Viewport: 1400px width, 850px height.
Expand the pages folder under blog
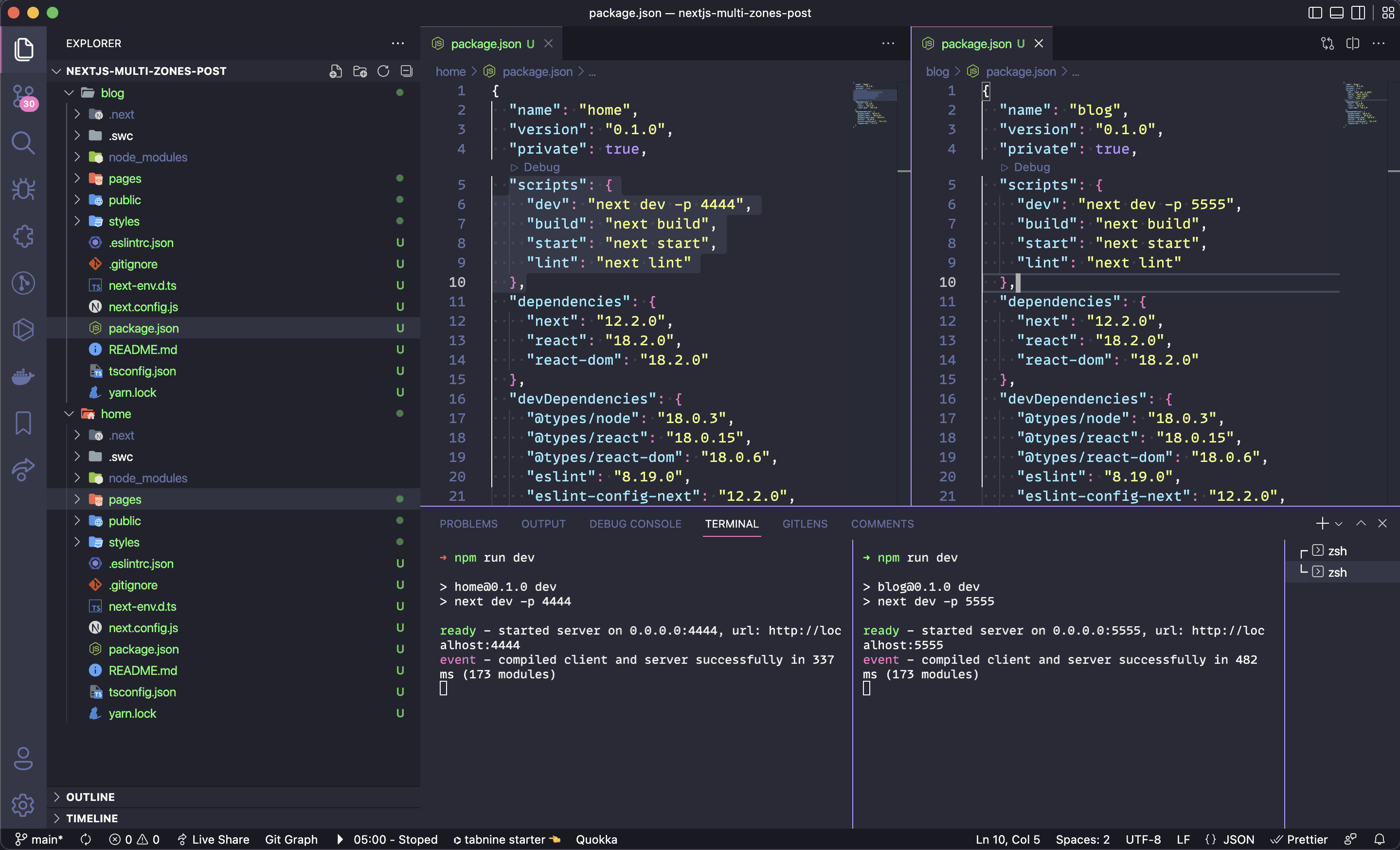click(x=77, y=178)
